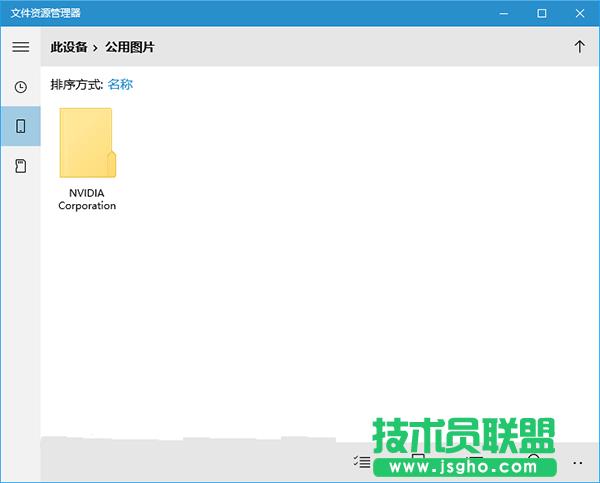Viewport: 600px width, 483px height.
Task: Click the 文件资源管理器 window title
Action: point(46,13)
